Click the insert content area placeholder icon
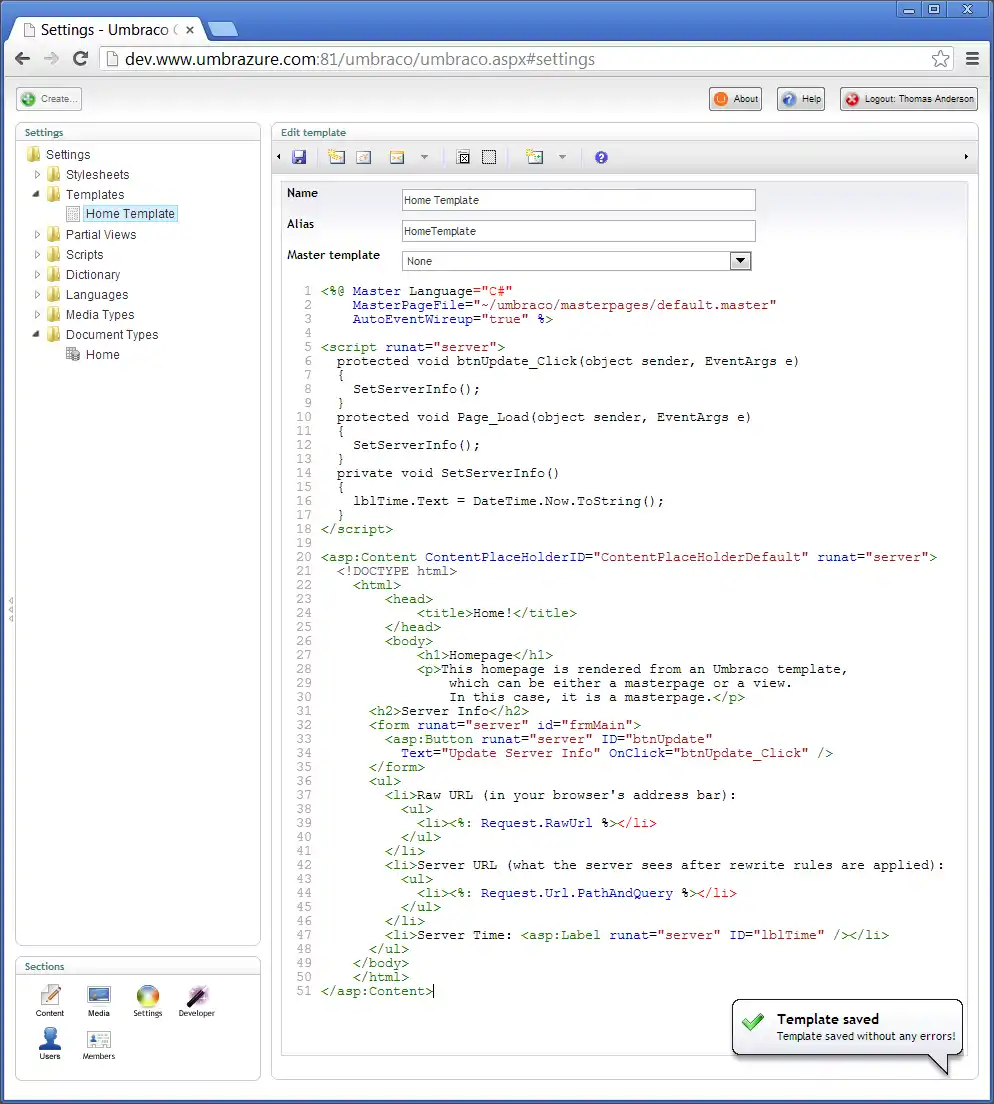The image size is (994, 1104). (463, 157)
